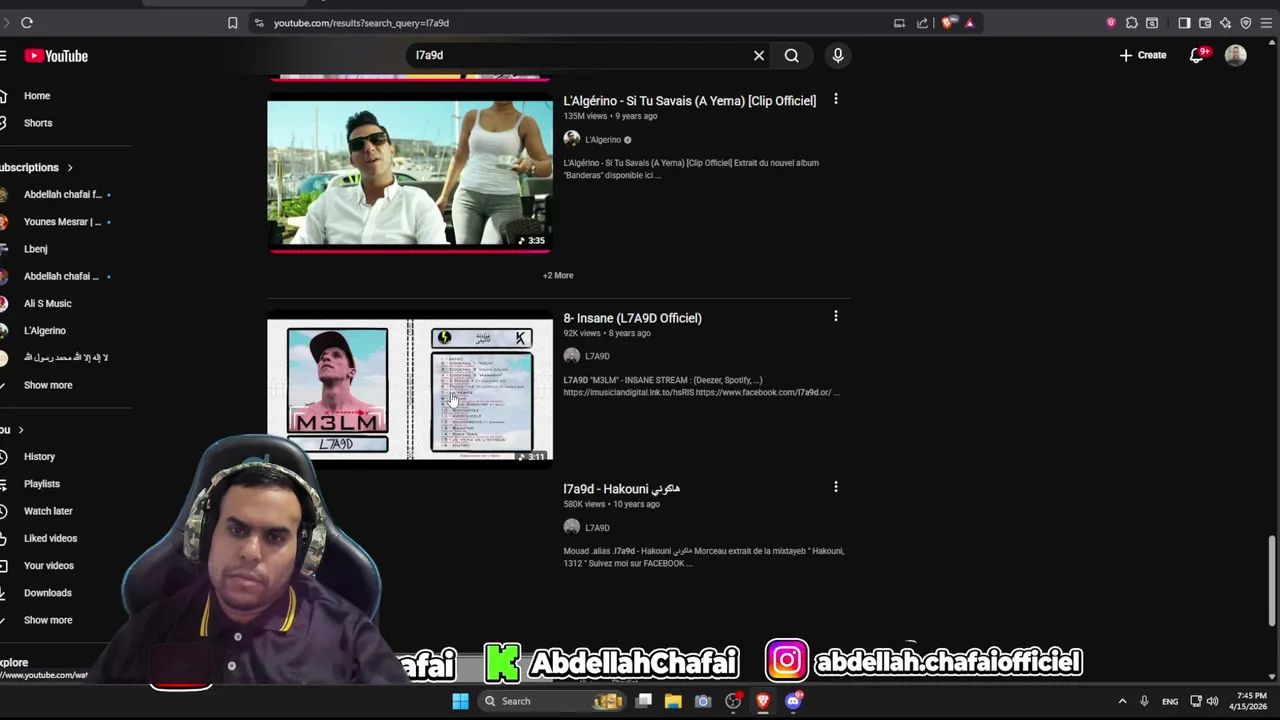This screenshot has height=720, width=1280.
Task: Open Brave browser taskbar icon
Action: tap(763, 701)
